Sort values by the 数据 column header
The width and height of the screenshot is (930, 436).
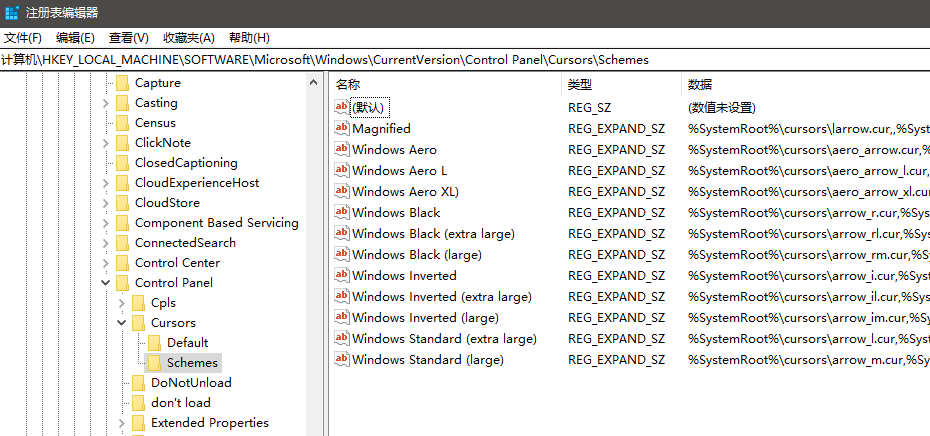(805, 85)
